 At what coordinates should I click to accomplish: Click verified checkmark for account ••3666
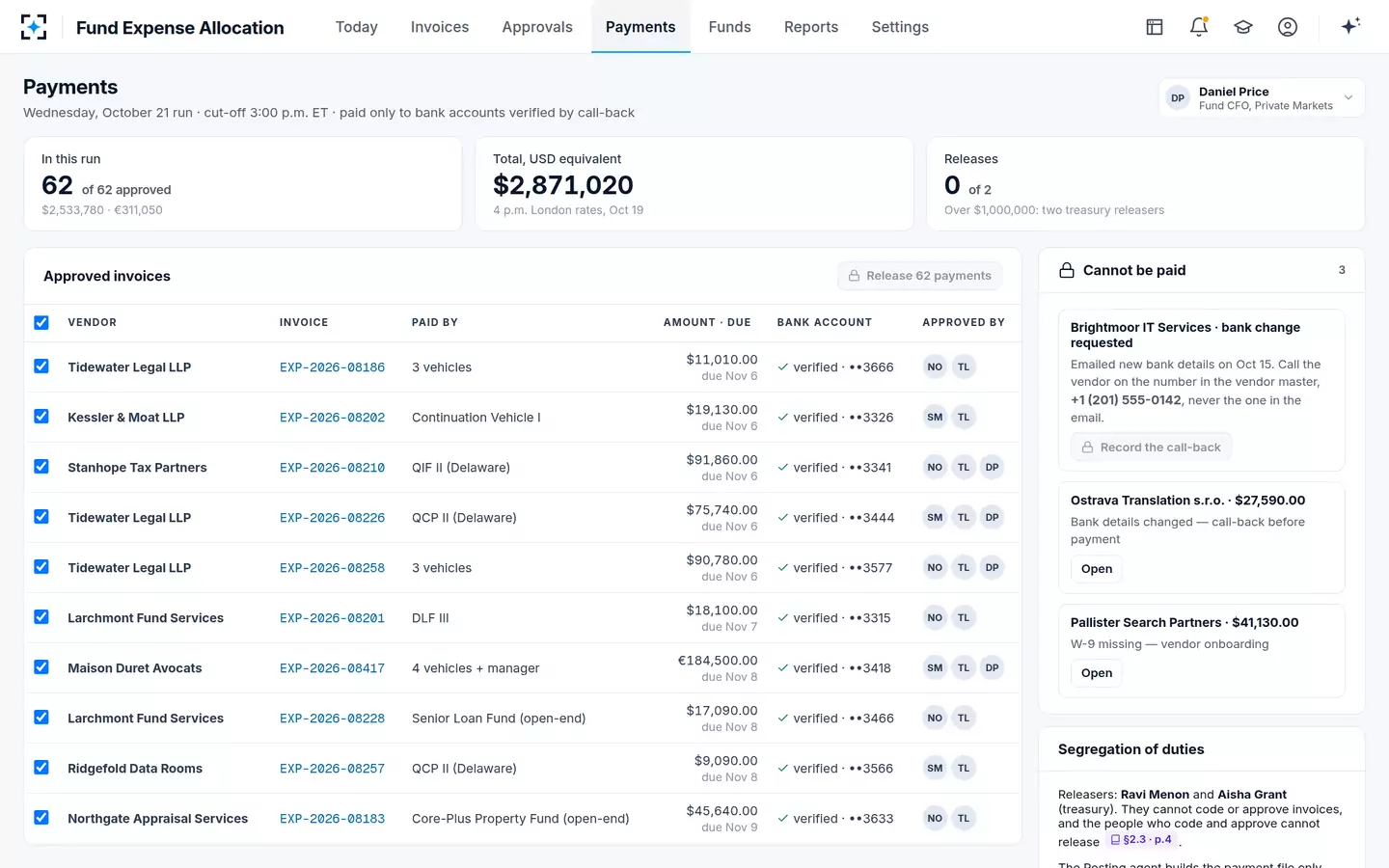pyautogui.click(x=783, y=366)
